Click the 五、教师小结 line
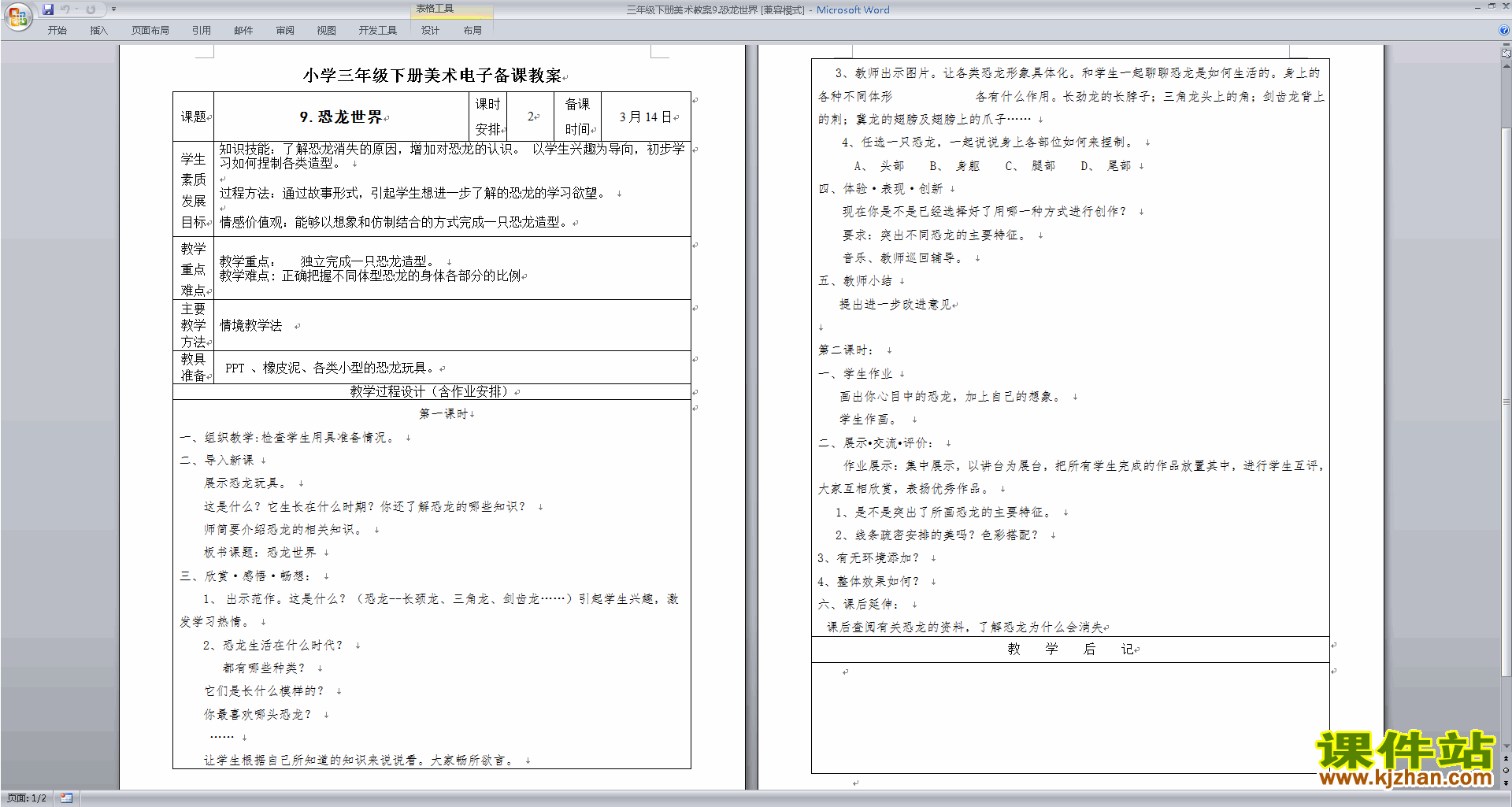The height and width of the screenshot is (807, 1512). click(855, 281)
